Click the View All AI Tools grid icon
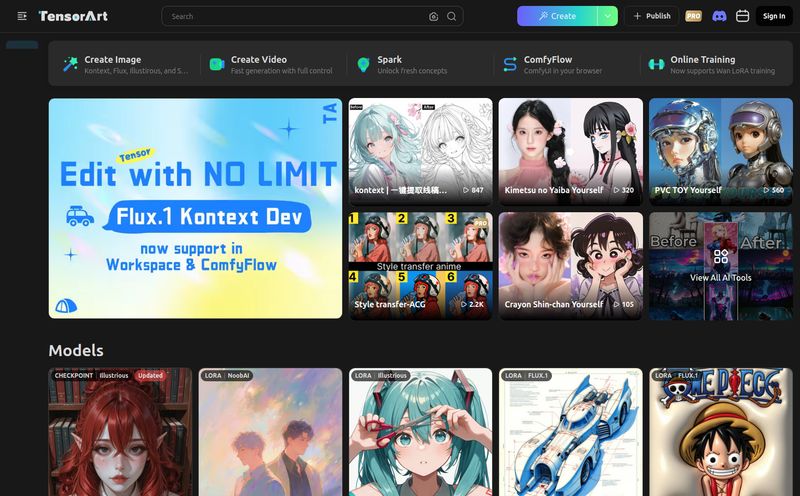The height and width of the screenshot is (496, 800). [x=721, y=256]
